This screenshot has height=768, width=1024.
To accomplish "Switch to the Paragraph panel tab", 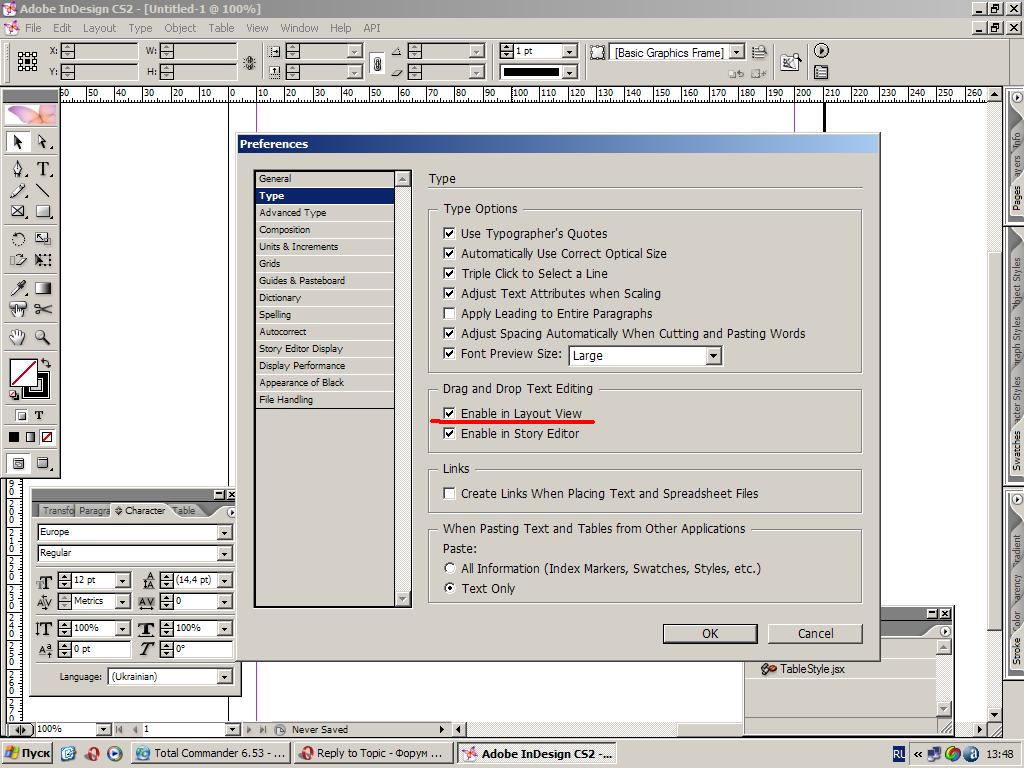I will 93,511.
